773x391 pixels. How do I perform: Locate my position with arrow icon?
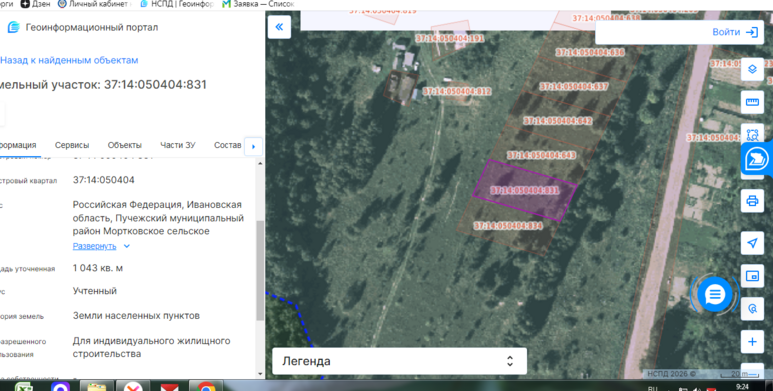click(x=752, y=243)
